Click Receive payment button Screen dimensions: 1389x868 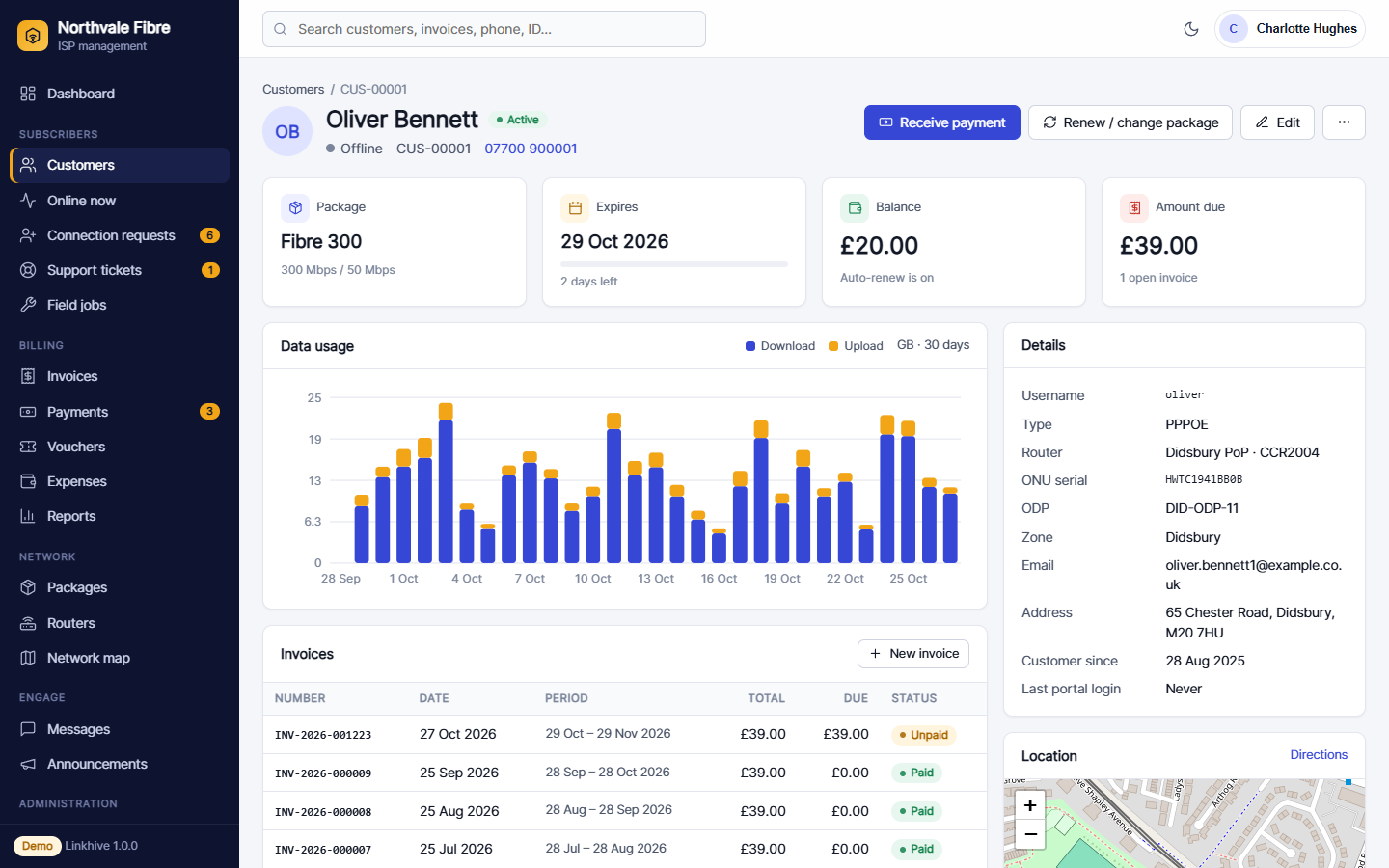tap(942, 122)
